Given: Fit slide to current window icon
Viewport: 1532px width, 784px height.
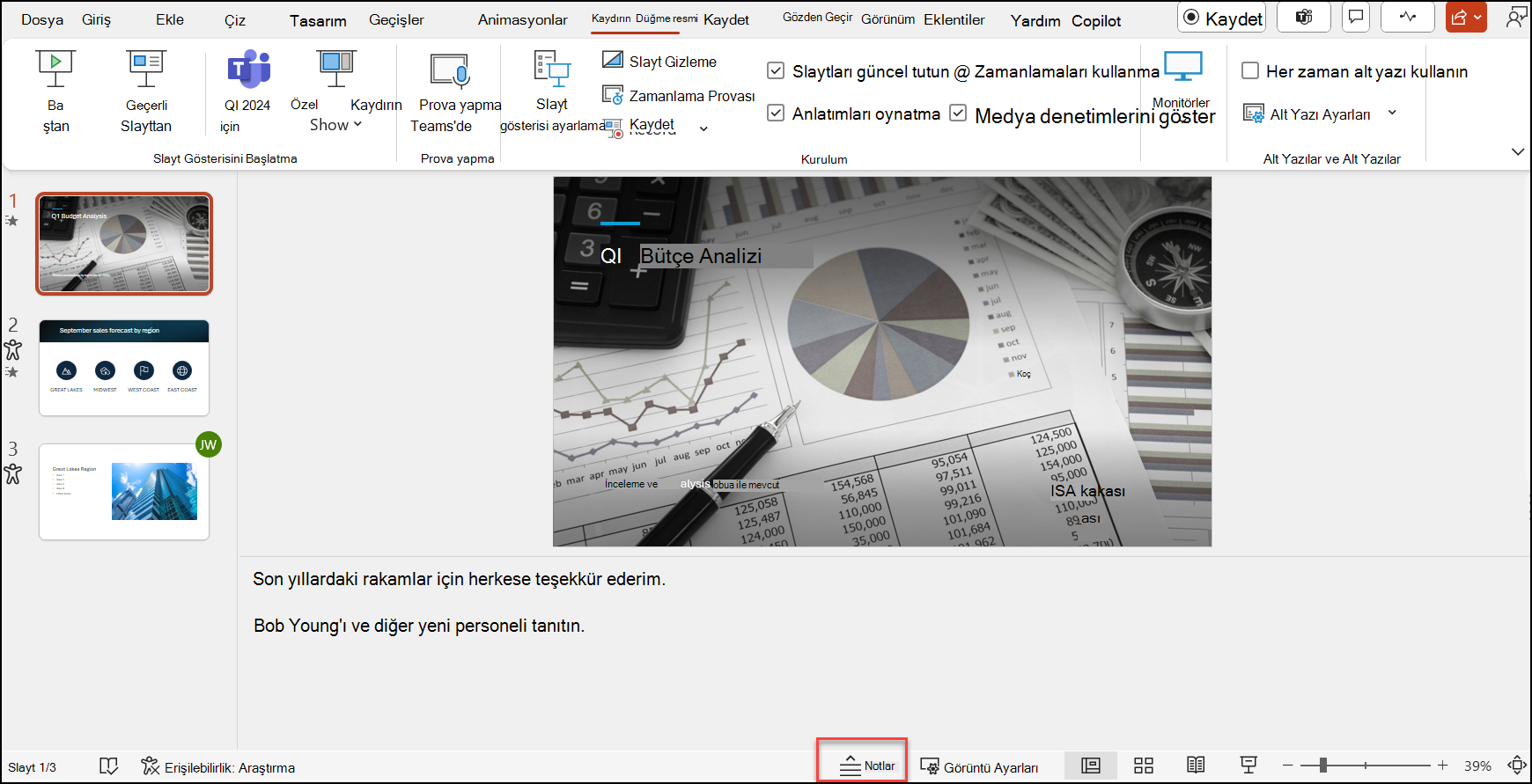Looking at the screenshot, I should [1517, 766].
